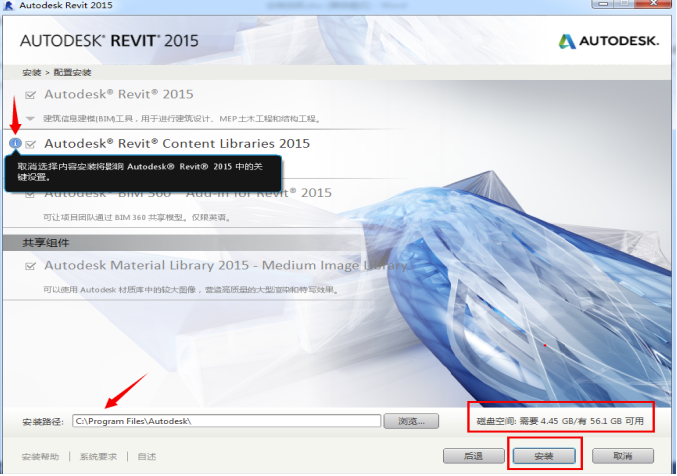The width and height of the screenshot is (677, 476).
Task: Uncheck Autodesk Revit 2015 checkbox
Action: point(30,95)
